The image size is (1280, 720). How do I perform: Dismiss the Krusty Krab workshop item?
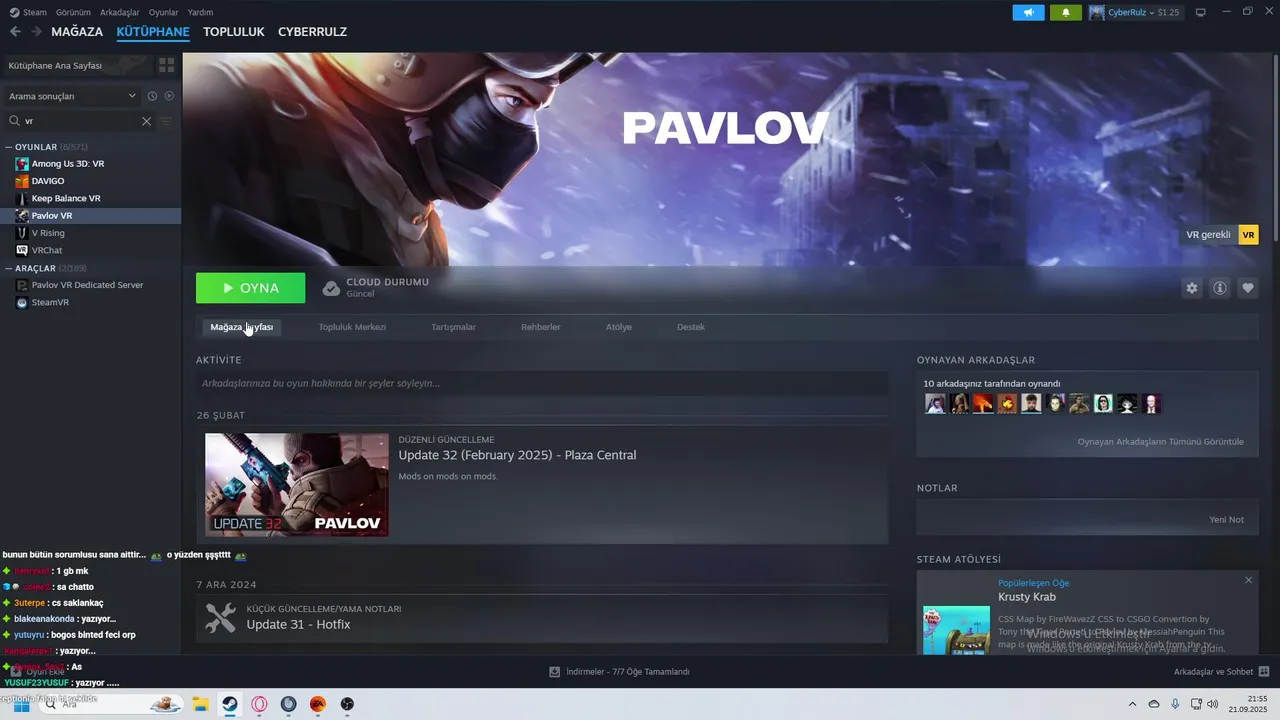click(1248, 580)
